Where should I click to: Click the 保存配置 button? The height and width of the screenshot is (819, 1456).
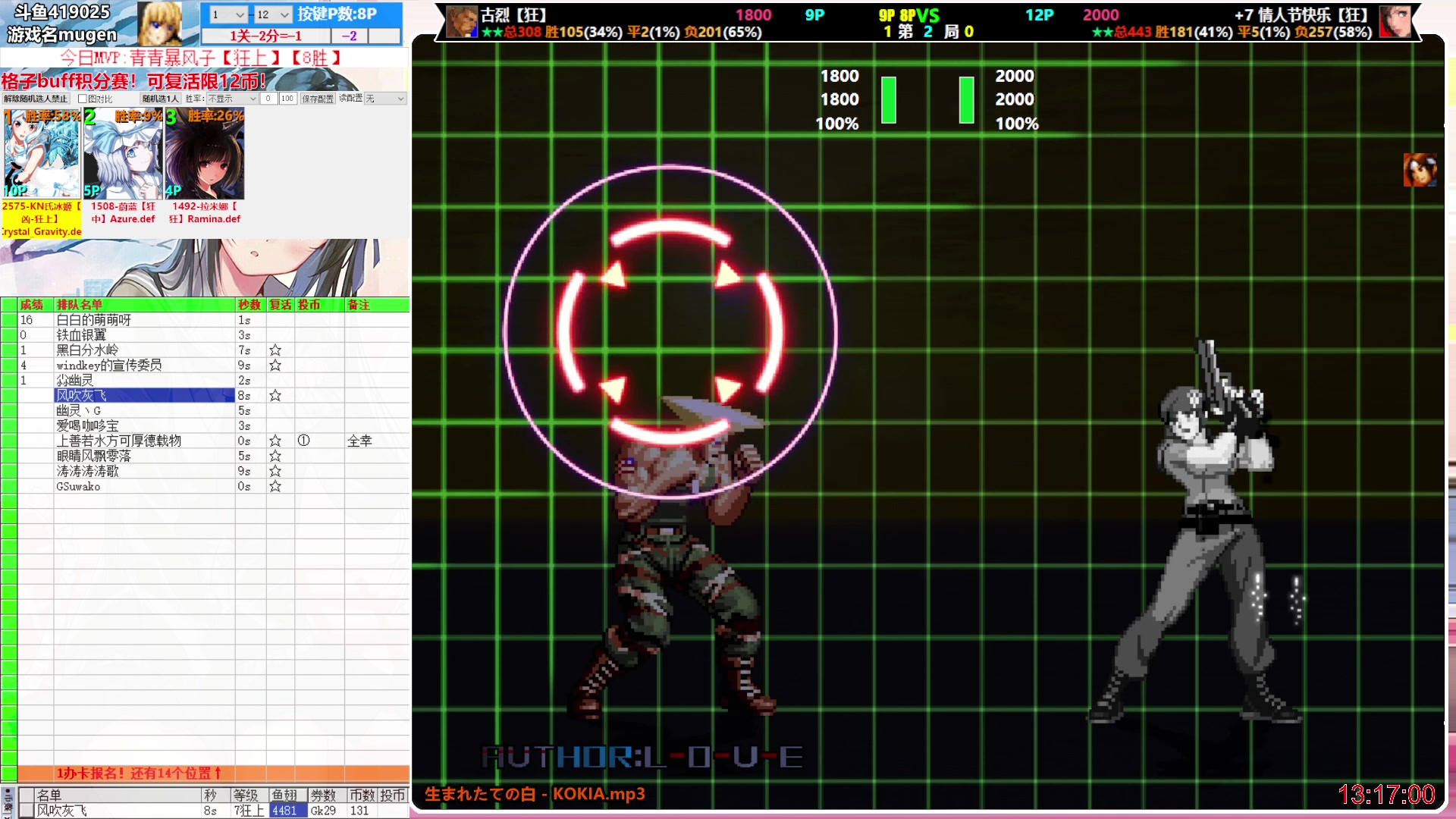click(318, 99)
